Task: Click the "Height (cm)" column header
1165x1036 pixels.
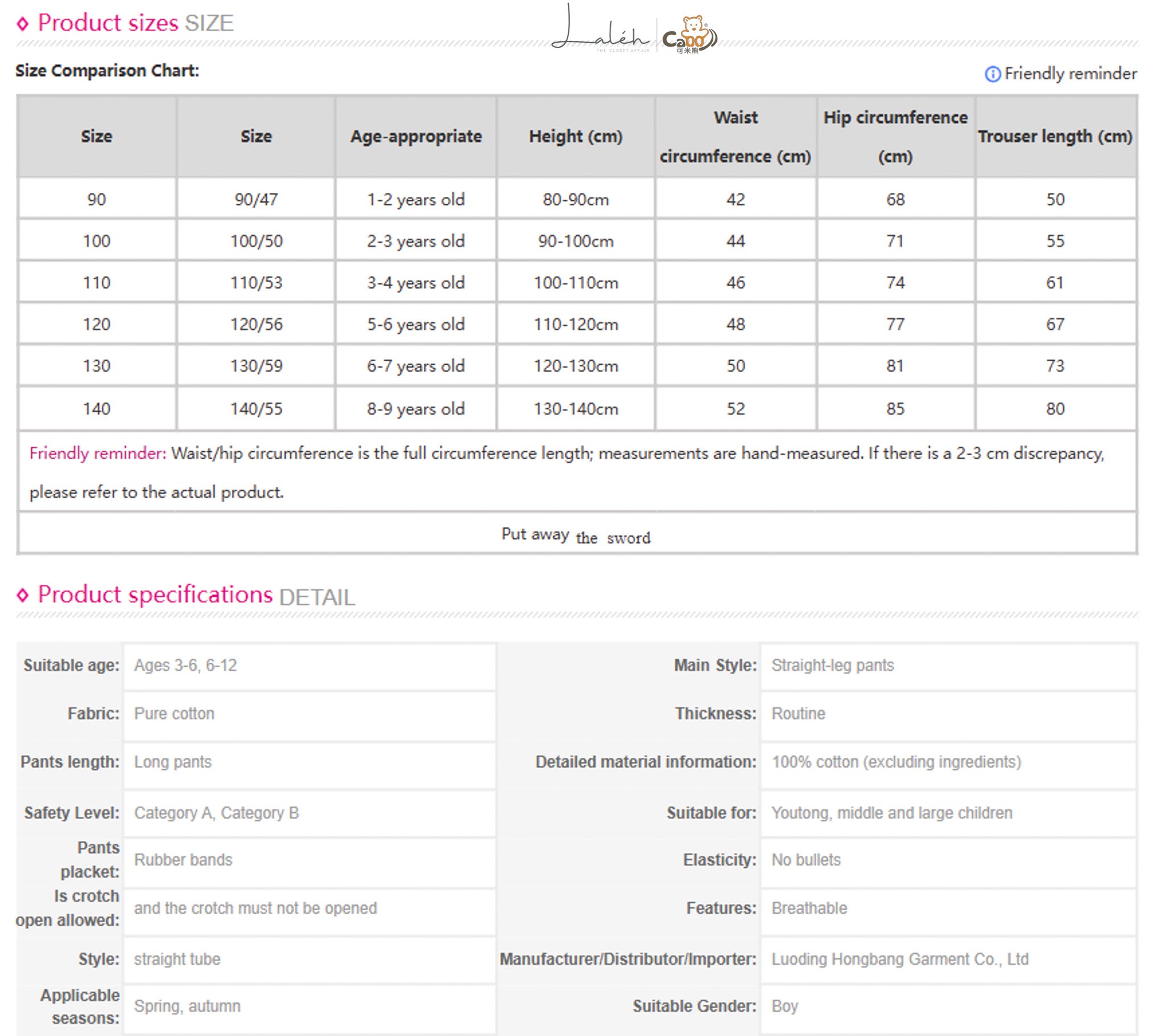Action: click(x=576, y=137)
